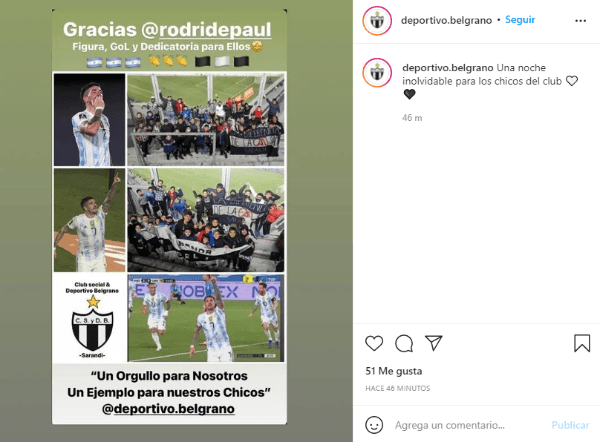Open comments with the speech bubble icon
The image size is (600, 442).
click(404, 343)
